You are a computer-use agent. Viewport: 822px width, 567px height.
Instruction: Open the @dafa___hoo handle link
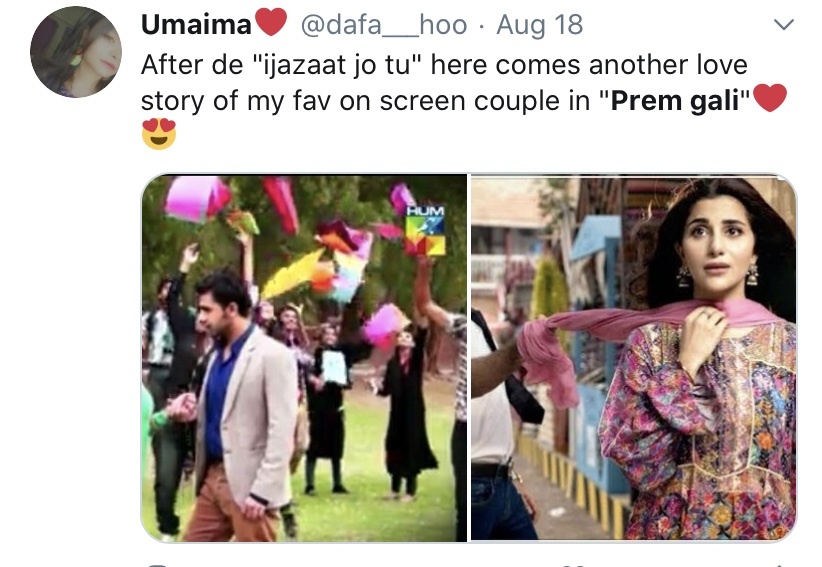point(384,25)
